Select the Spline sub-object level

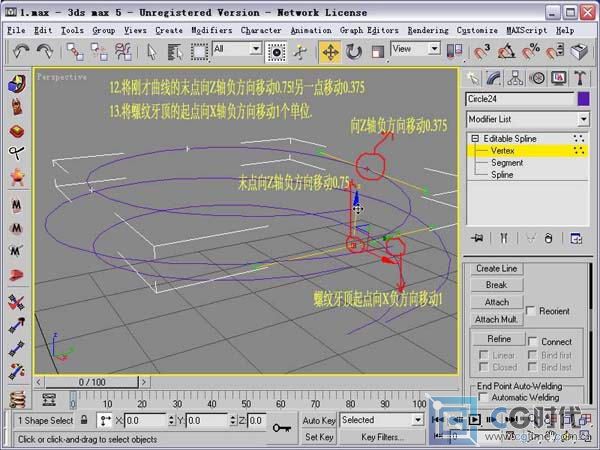click(502, 174)
